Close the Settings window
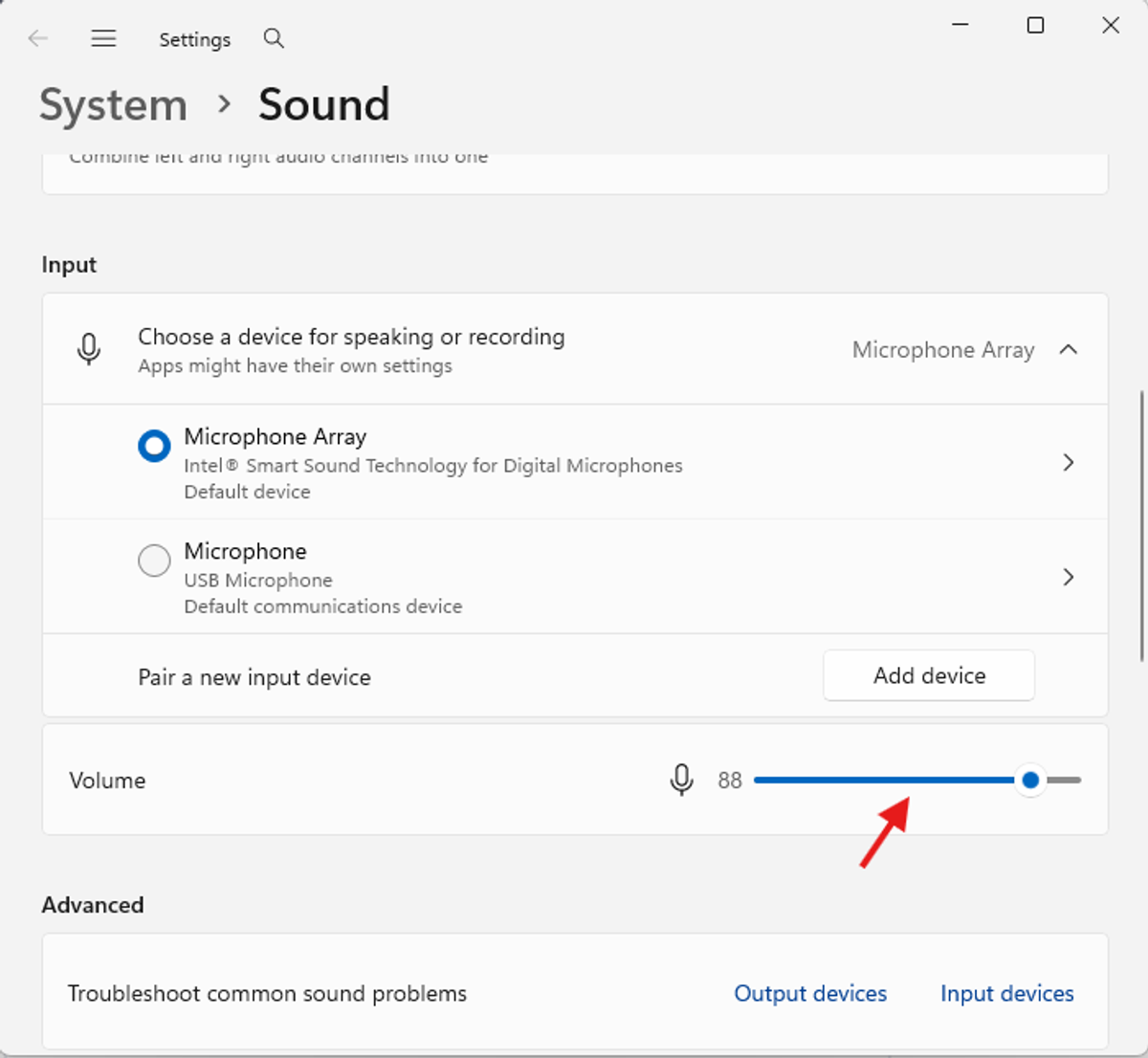 [x=1110, y=25]
